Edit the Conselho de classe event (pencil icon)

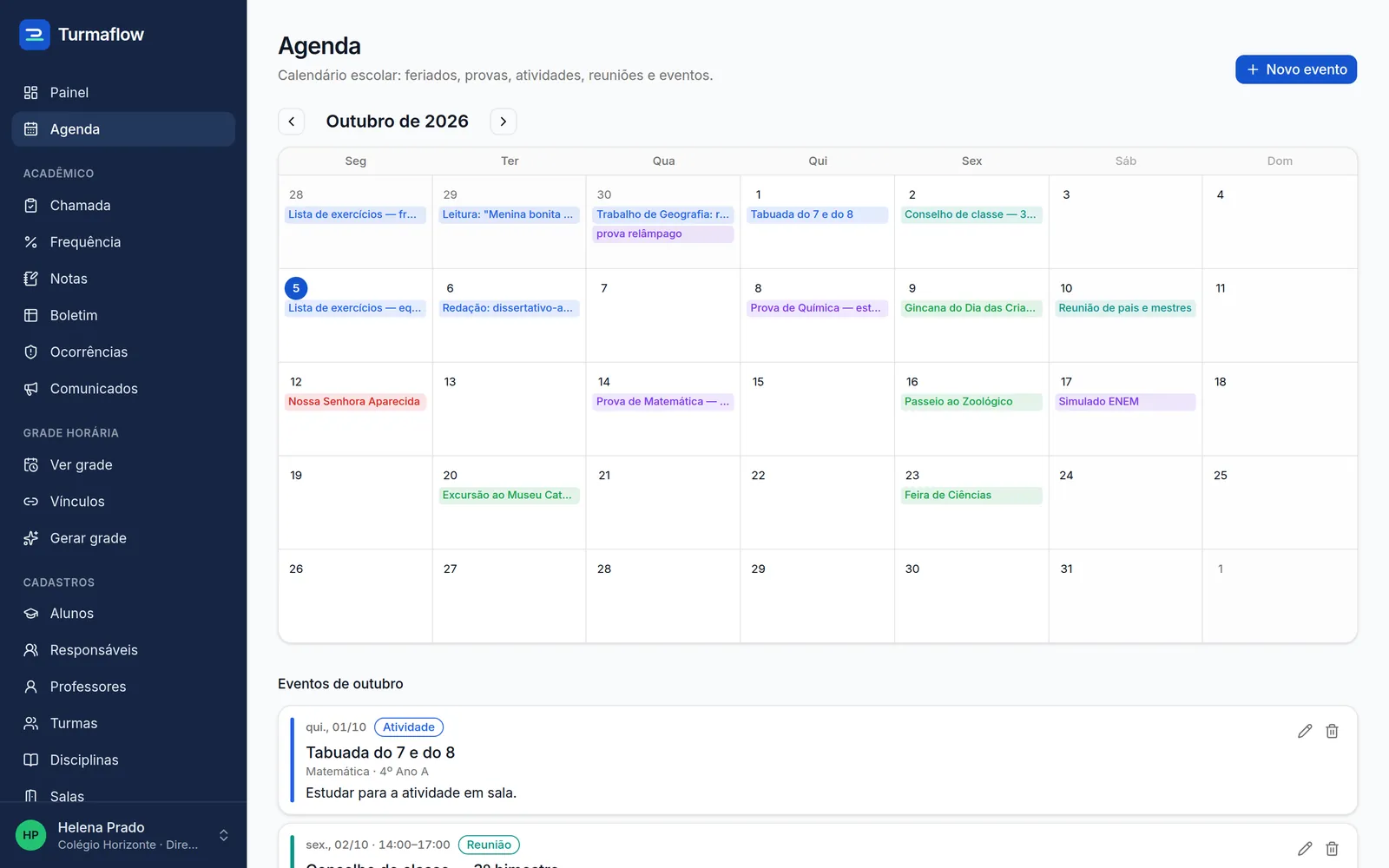pyautogui.click(x=1305, y=848)
